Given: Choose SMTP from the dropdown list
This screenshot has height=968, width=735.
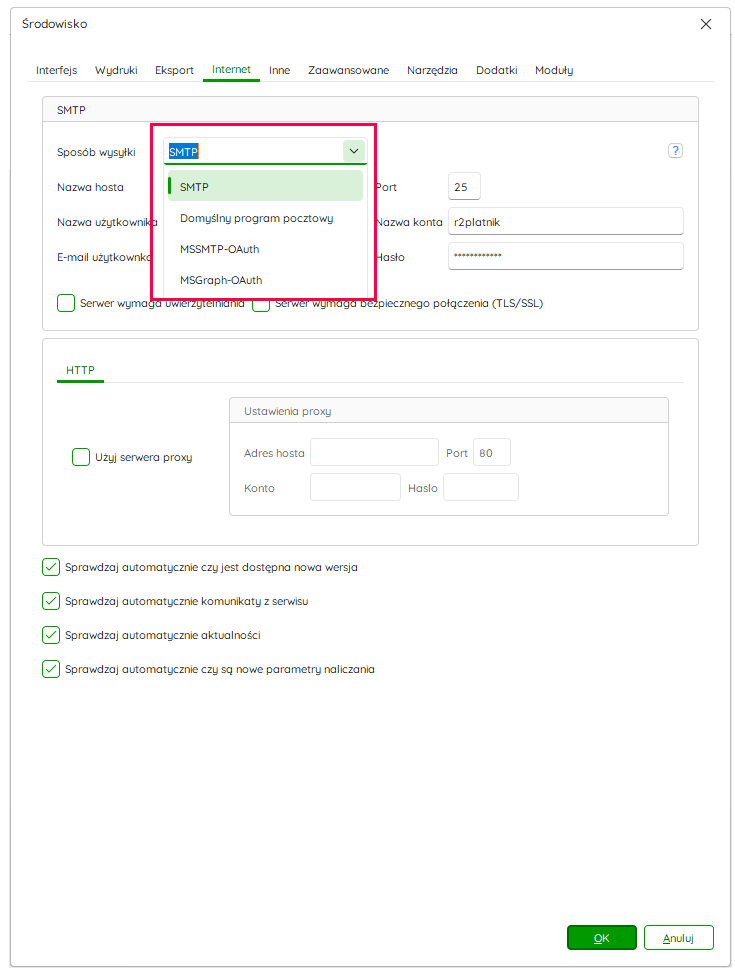Looking at the screenshot, I should (265, 186).
